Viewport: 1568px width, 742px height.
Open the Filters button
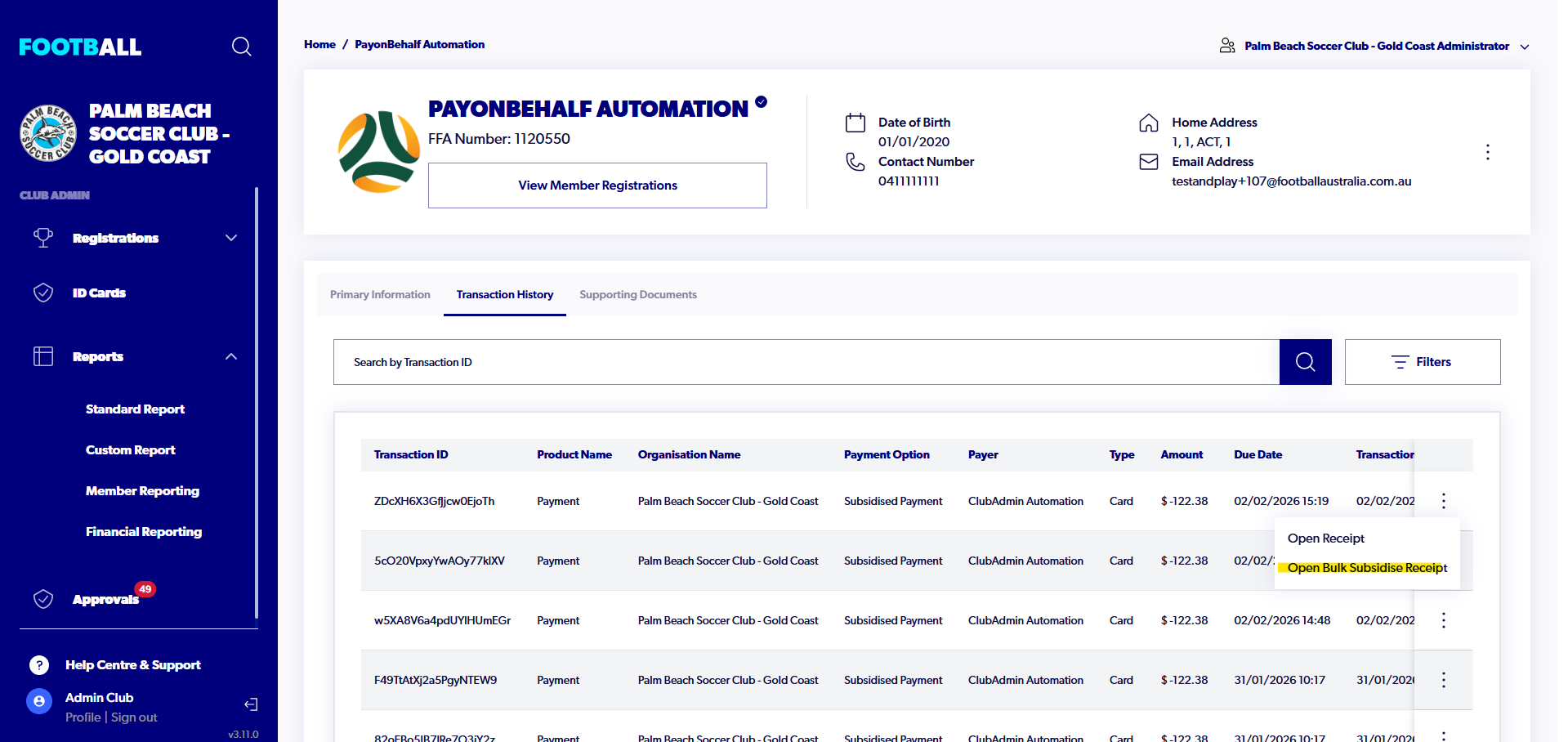[x=1423, y=362]
